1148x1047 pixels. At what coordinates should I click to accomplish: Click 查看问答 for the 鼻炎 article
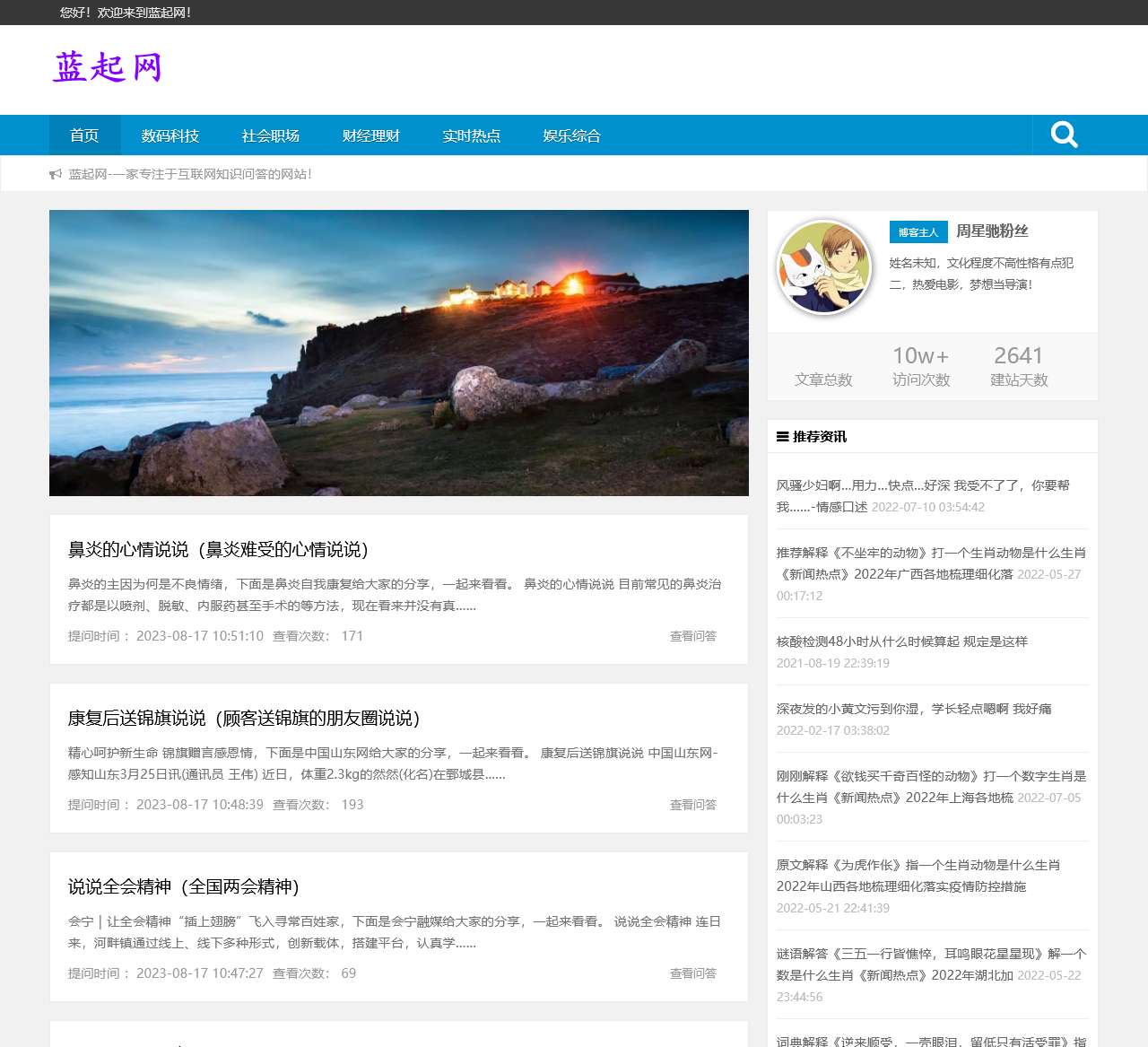coord(693,636)
